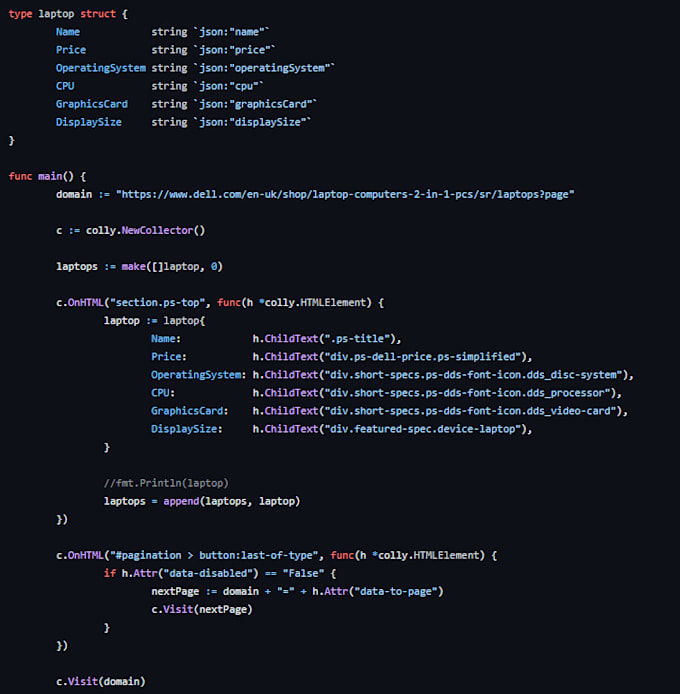Click the Name: key in laptop literal
The width and height of the screenshot is (680, 694).
(x=166, y=339)
